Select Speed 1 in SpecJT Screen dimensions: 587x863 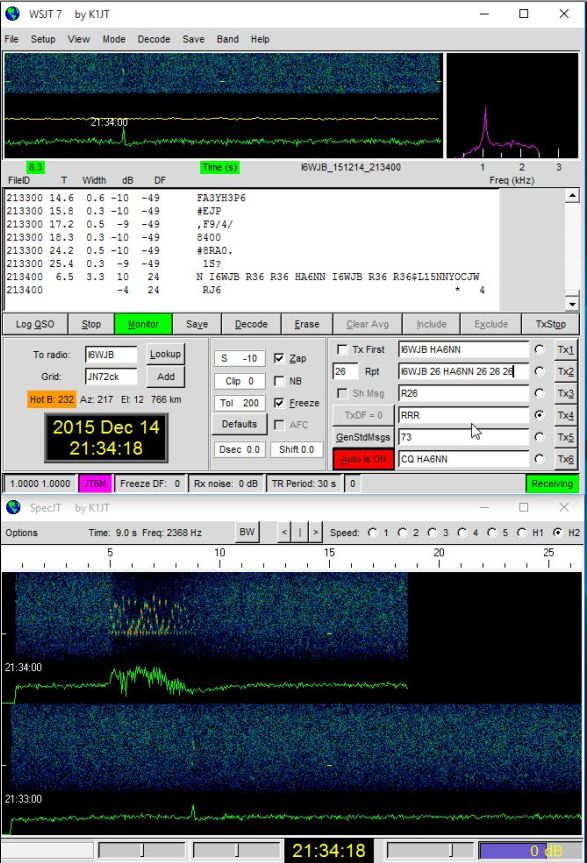(373, 532)
